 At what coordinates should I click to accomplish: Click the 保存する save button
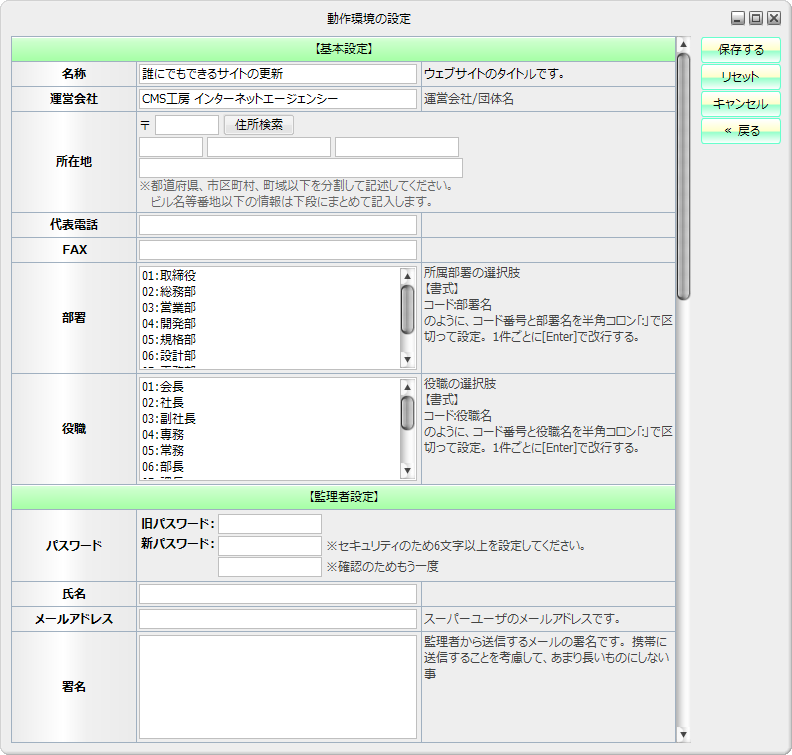coord(740,50)
